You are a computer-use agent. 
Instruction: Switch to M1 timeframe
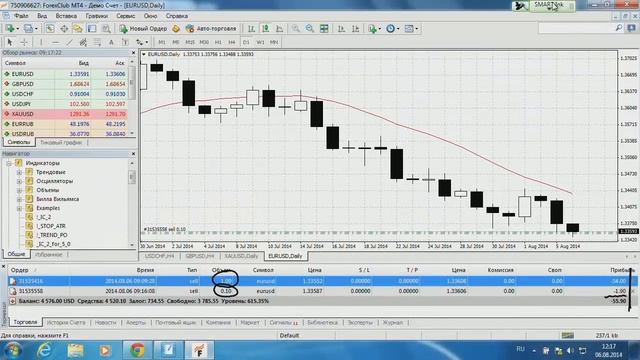click(x=162, y=42)
